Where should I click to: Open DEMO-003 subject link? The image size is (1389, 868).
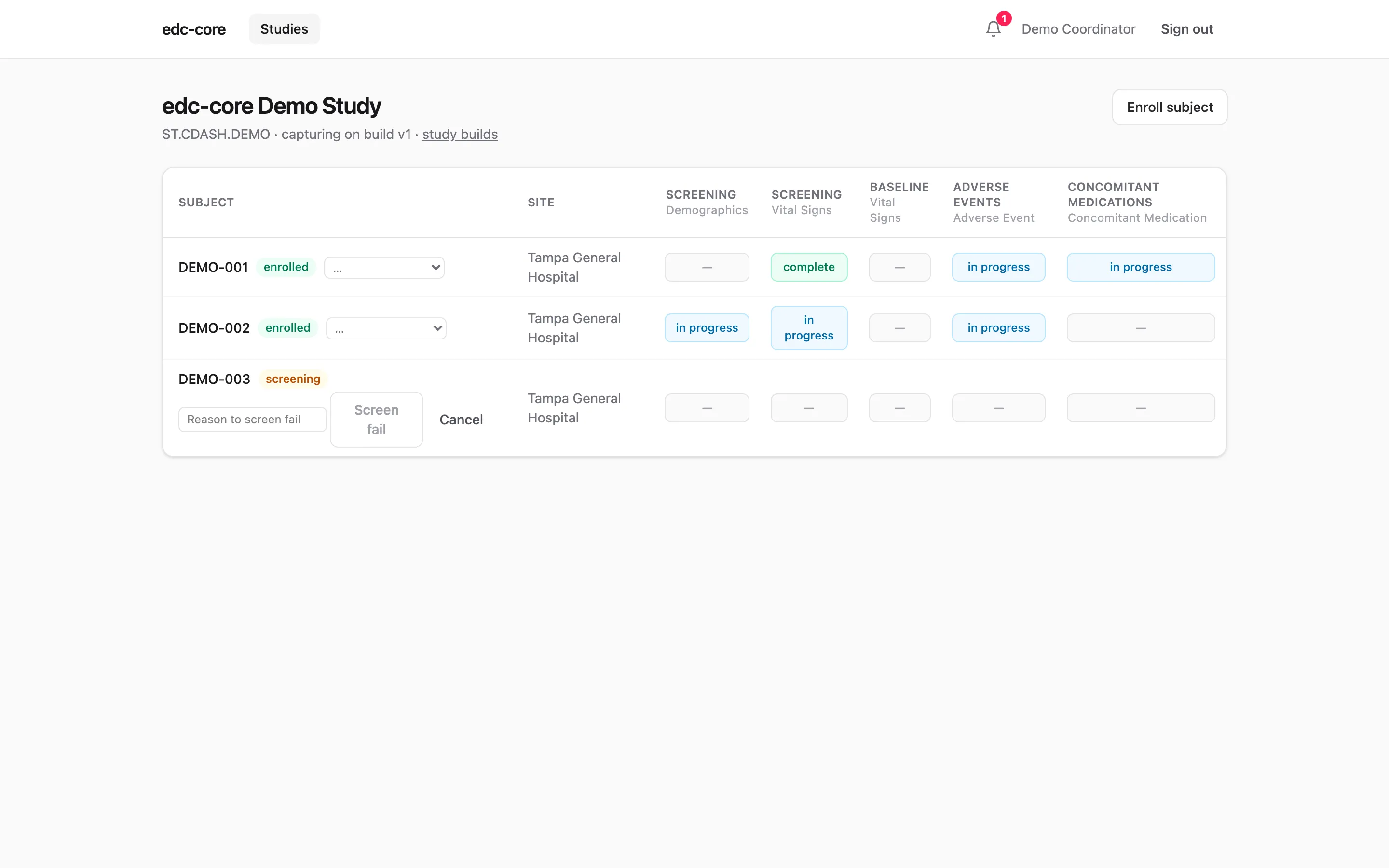click(x=214, y=380)
